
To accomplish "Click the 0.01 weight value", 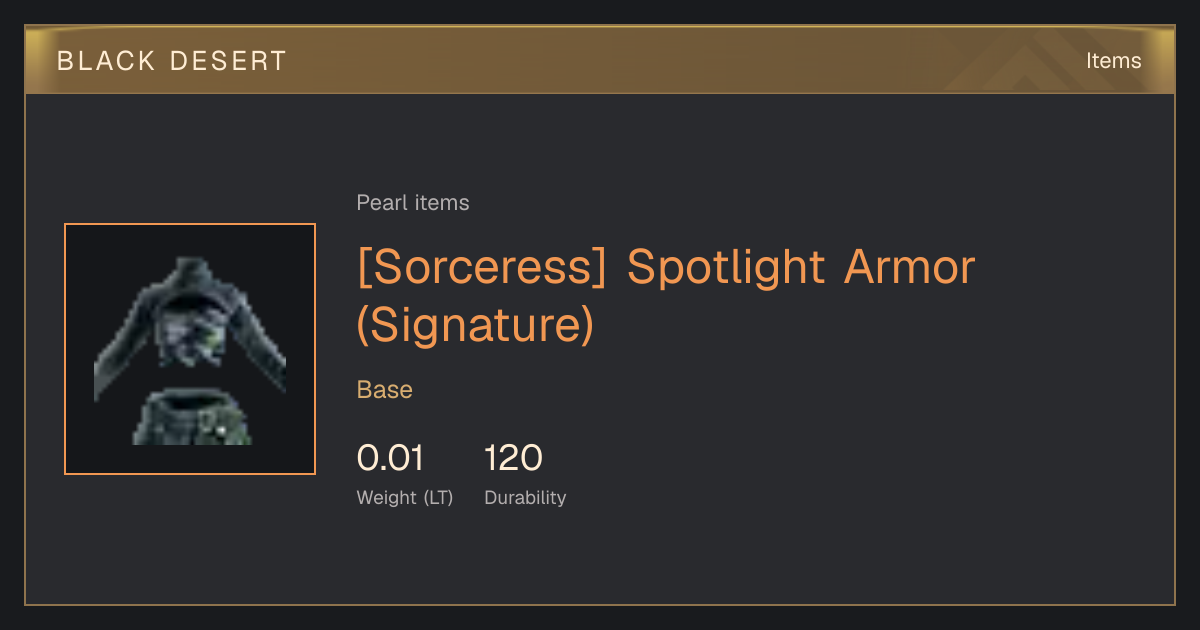I will click(x=390, y=458).
